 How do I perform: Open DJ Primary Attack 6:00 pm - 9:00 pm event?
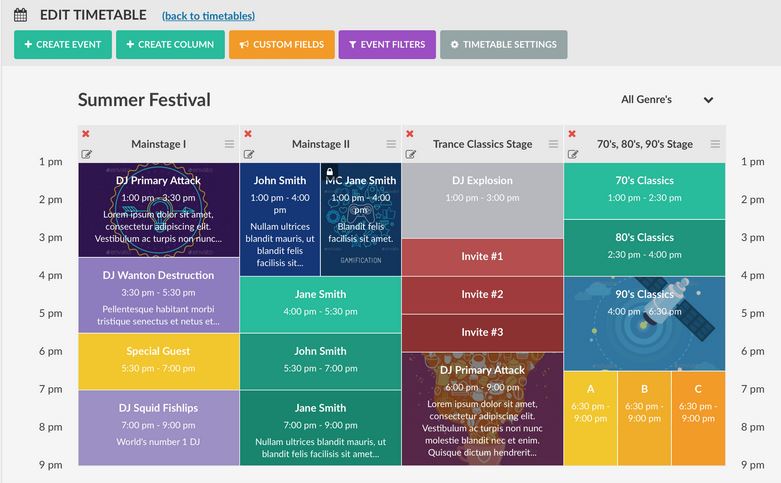coord(482,409)
